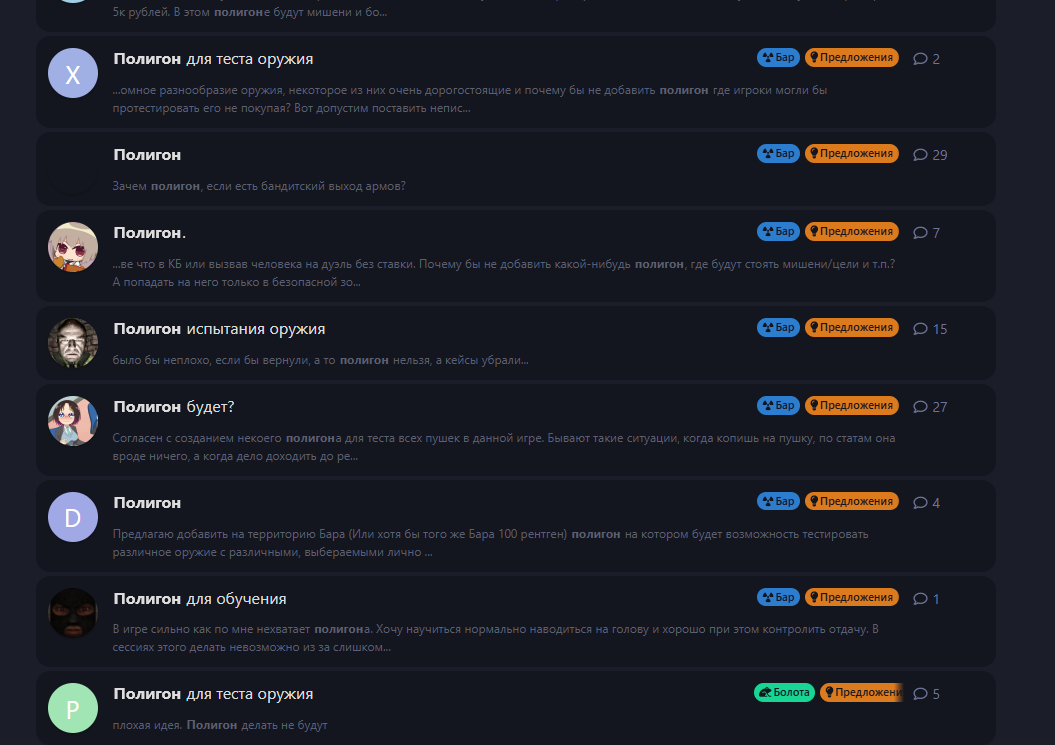Click comment icon with 5 replies on last thread
Screen dimensions: 1055x745
click(920, 694)
